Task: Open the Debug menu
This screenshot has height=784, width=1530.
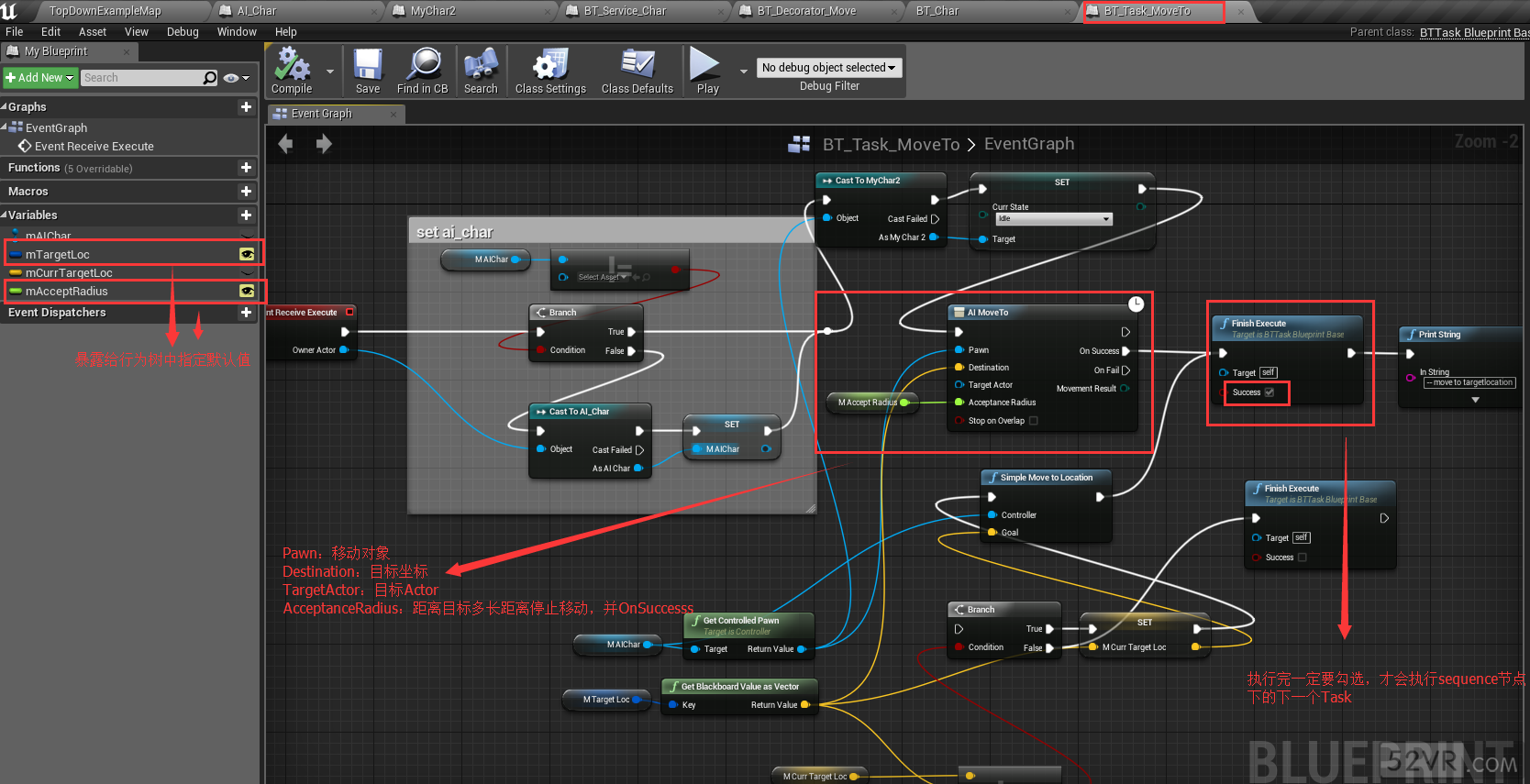Action: pos(183,31)
